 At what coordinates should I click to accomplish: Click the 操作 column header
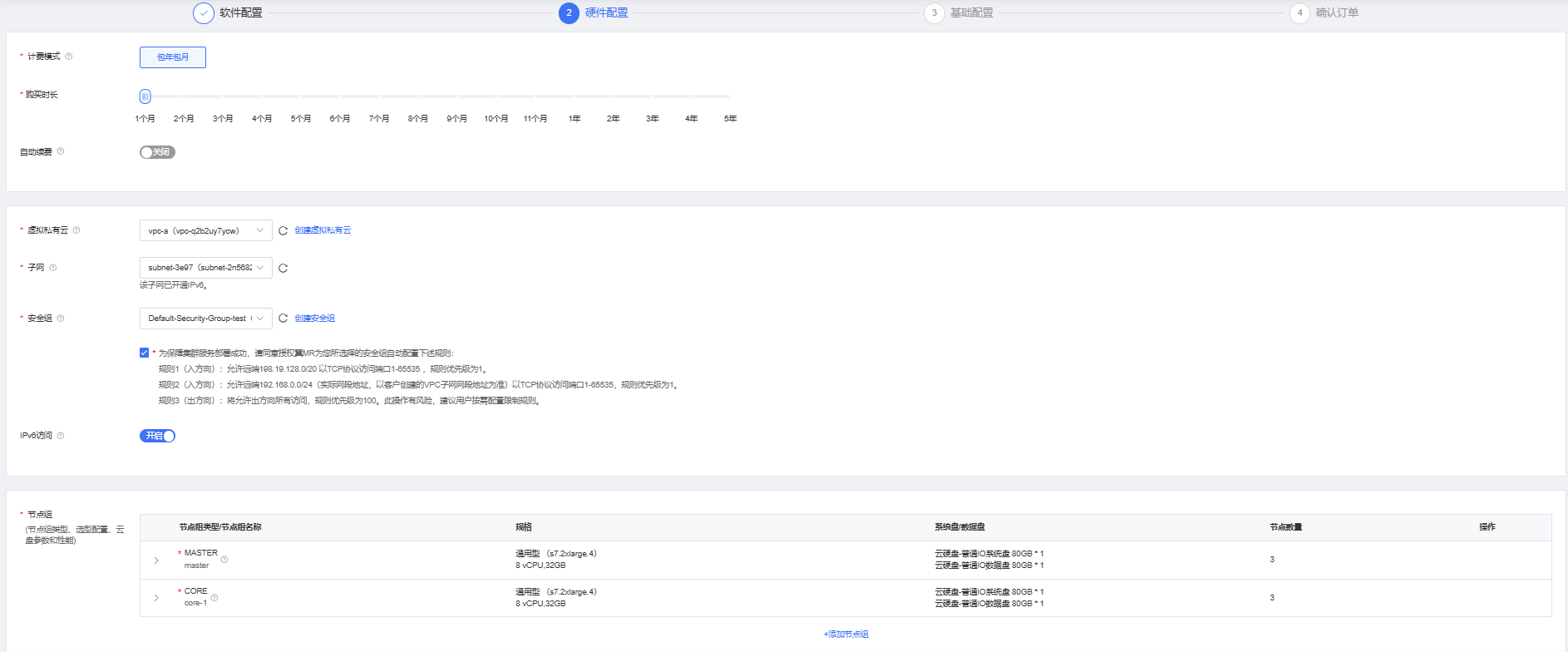pos(1487,527)
